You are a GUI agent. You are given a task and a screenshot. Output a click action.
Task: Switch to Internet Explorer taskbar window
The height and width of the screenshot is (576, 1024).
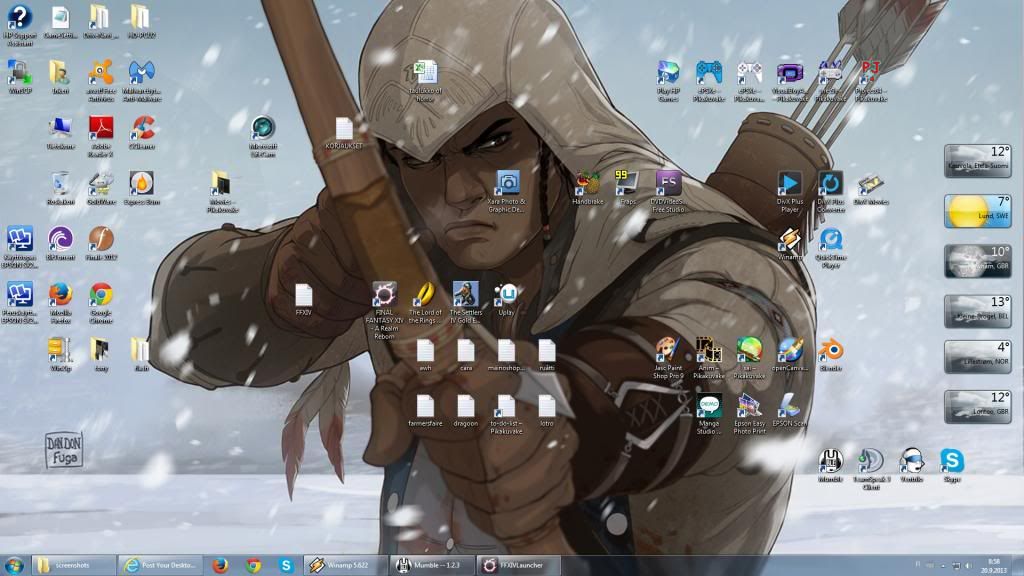click(x=161, y=565)
